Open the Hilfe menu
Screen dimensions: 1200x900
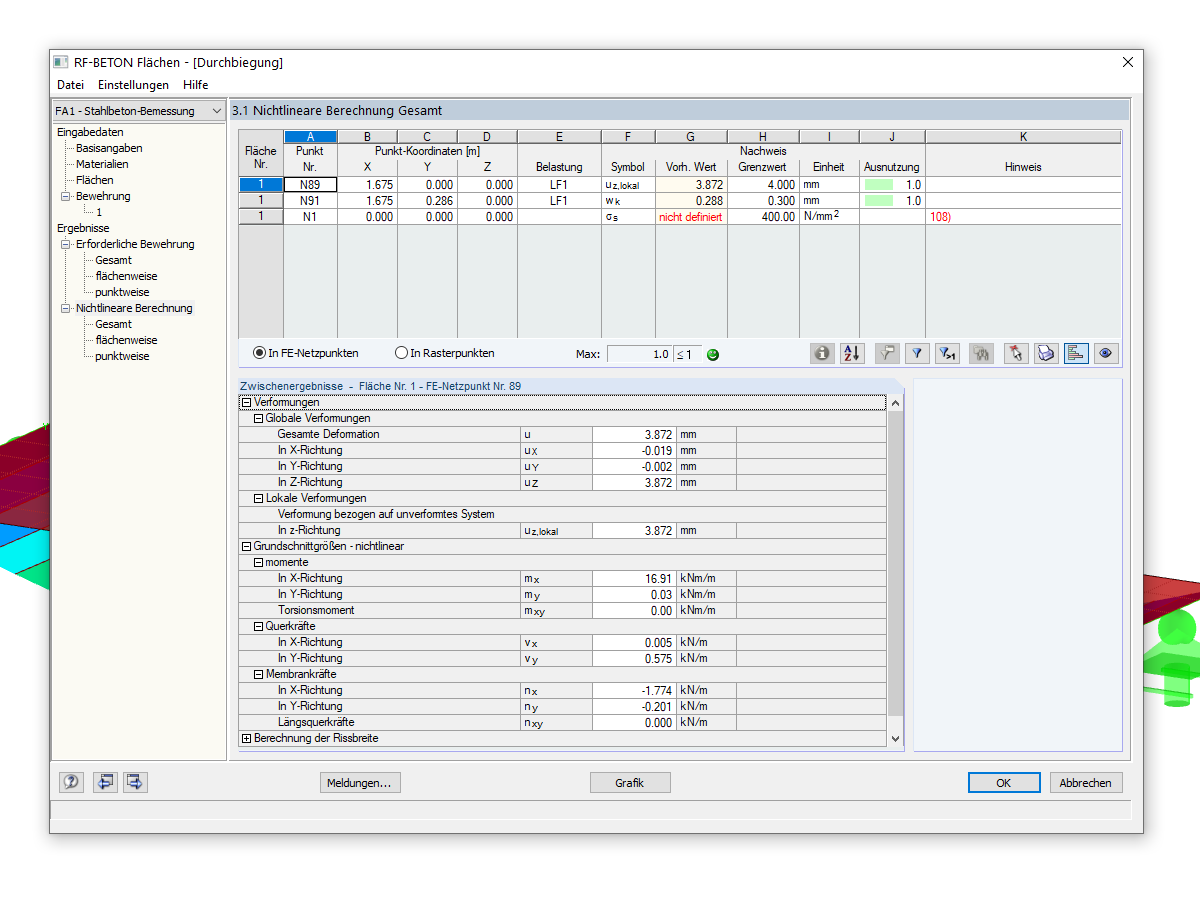195,85
